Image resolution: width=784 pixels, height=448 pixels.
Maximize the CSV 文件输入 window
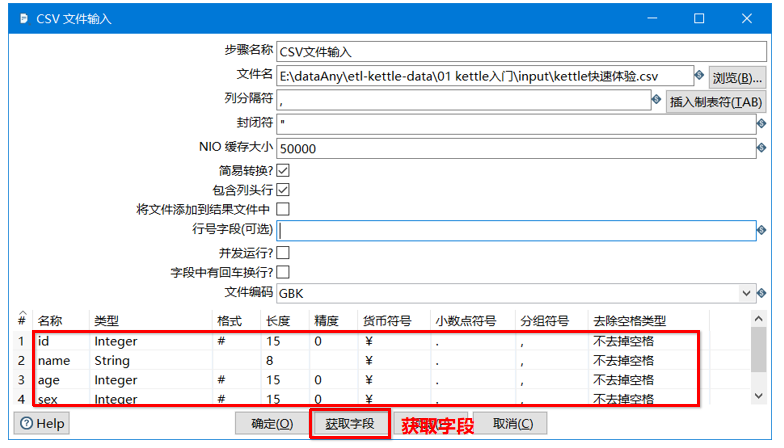pos(699,18)
